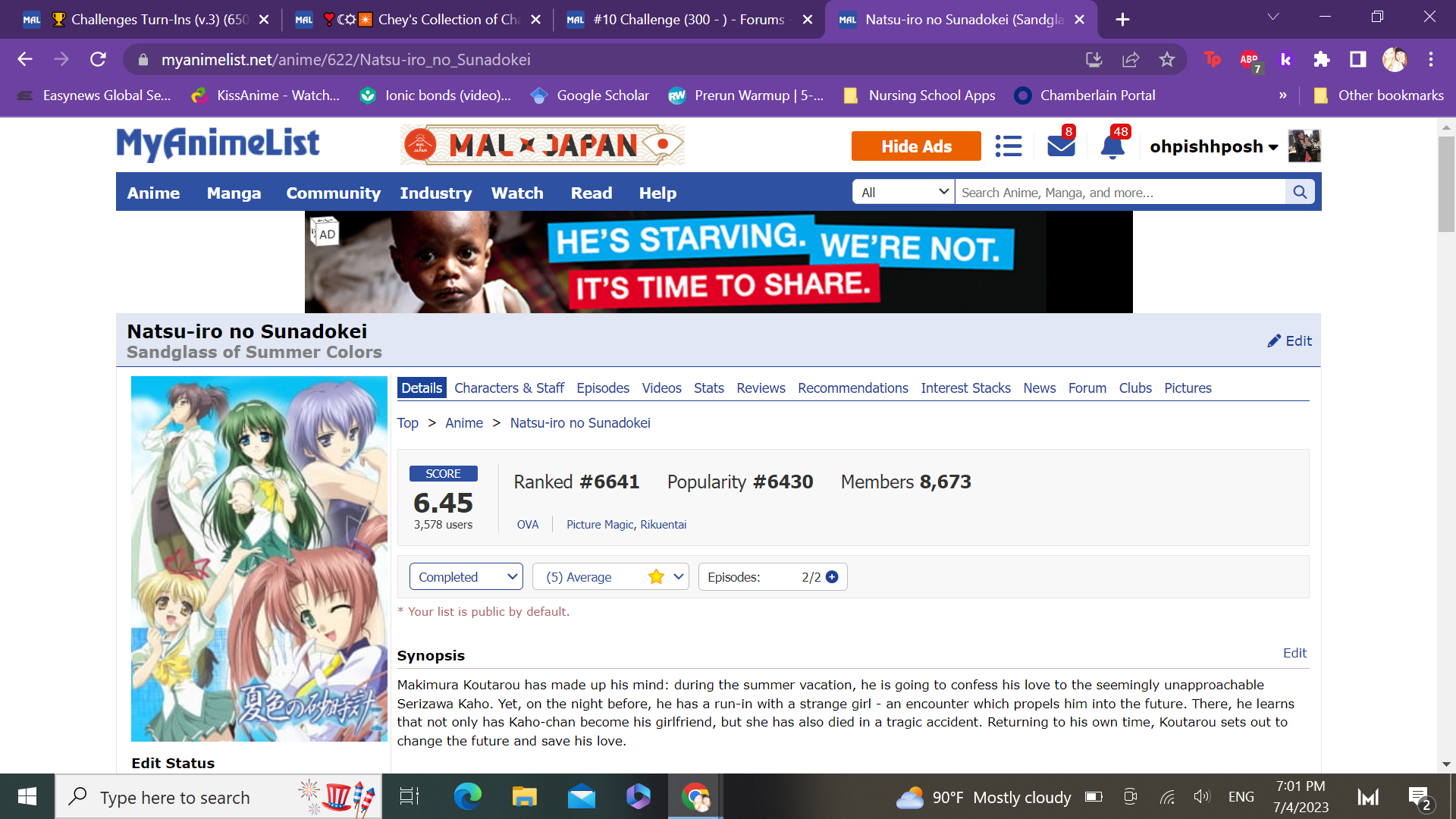Viewport: 1456px width, 819px height.
Task: Open File Explorer from taskbar
Action: coord(524,796)
